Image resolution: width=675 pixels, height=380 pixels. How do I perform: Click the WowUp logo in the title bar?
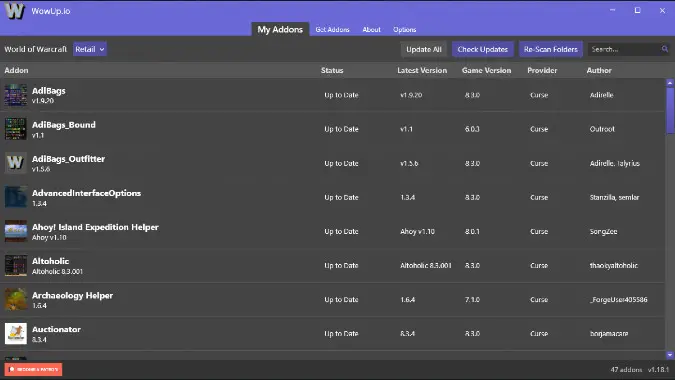tap(14, 11)
